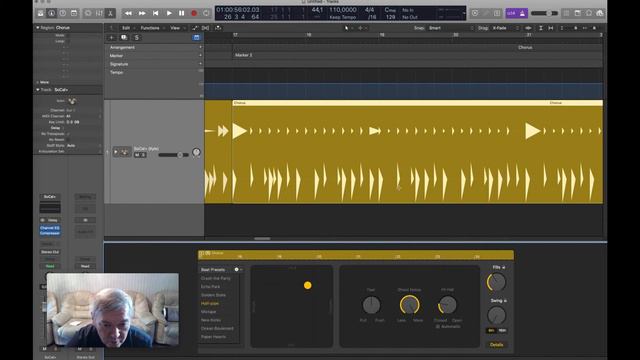
Task: Click the Play button
Action: pyautogui.click(x=169, y=13)
